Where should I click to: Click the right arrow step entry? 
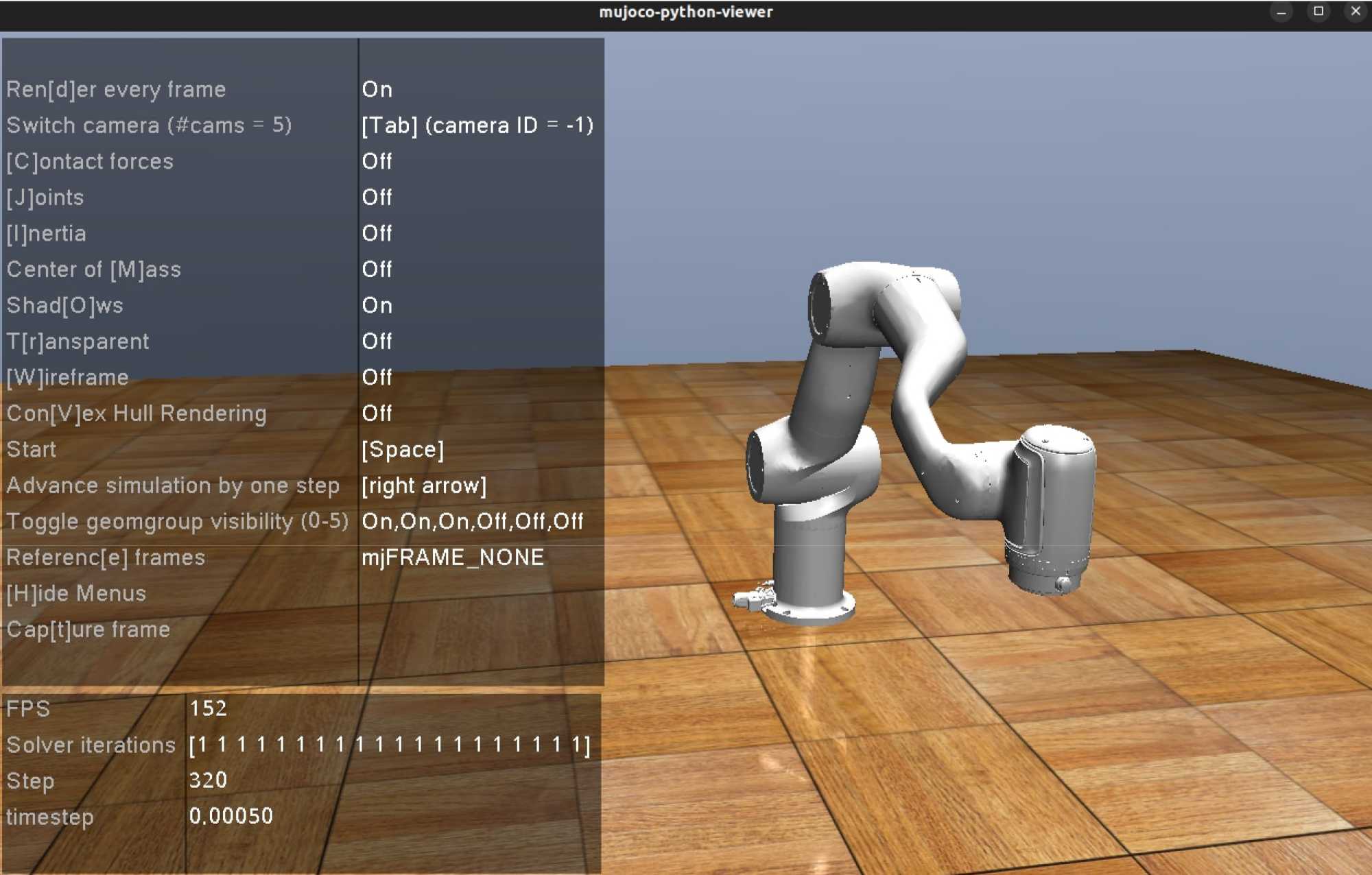(x=423, y=486)
